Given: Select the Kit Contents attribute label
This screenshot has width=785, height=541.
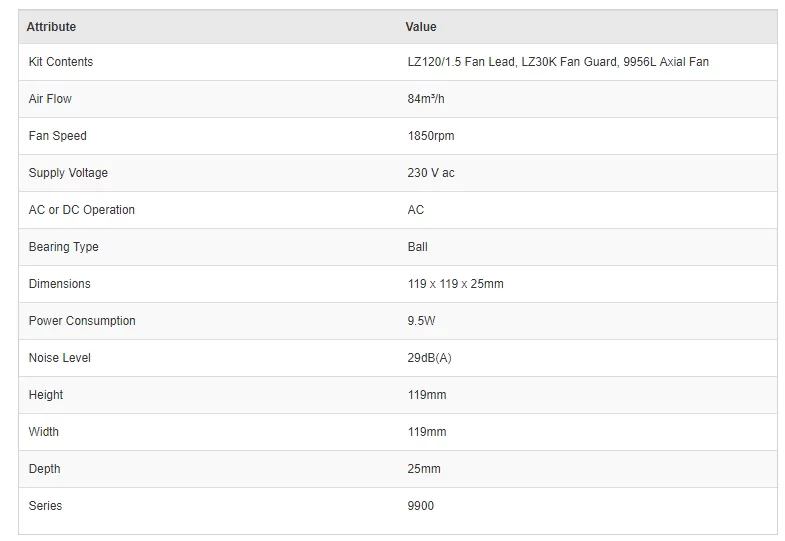Looking at the screenshot, I should coord(61,62).
